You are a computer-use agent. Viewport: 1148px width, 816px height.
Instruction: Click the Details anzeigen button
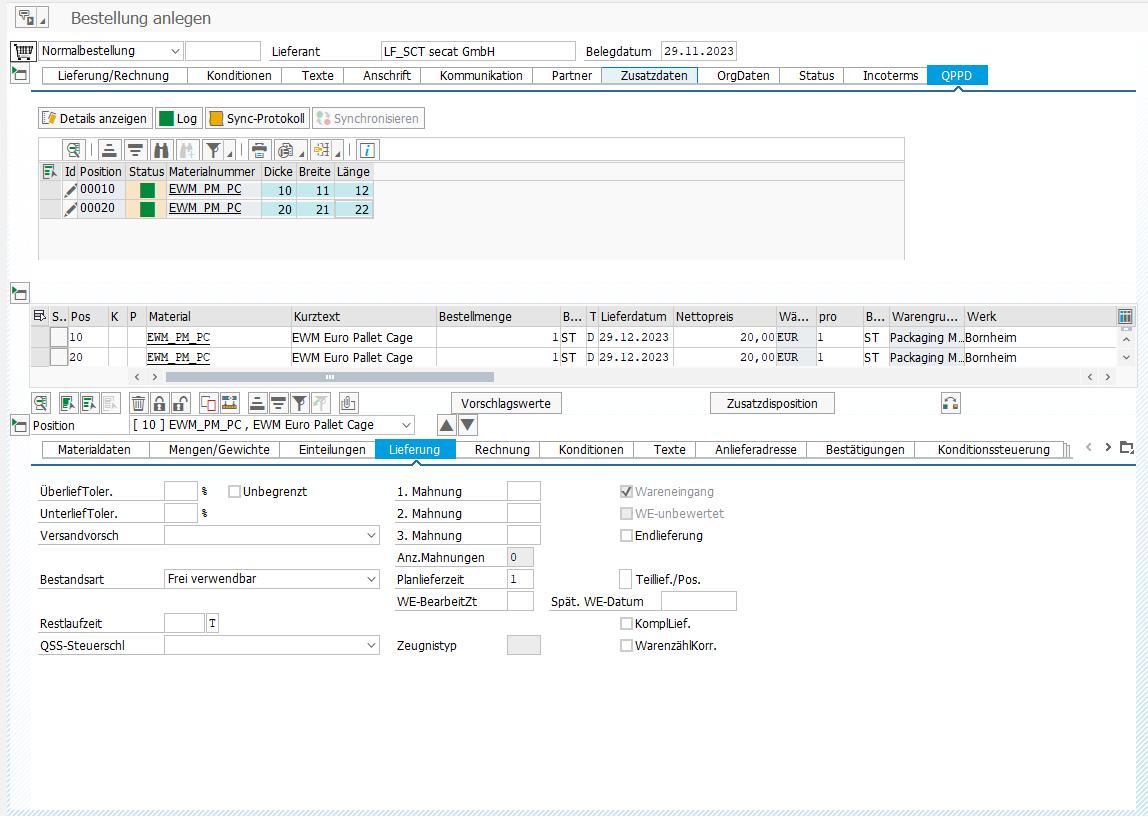(x=95, y=118)
